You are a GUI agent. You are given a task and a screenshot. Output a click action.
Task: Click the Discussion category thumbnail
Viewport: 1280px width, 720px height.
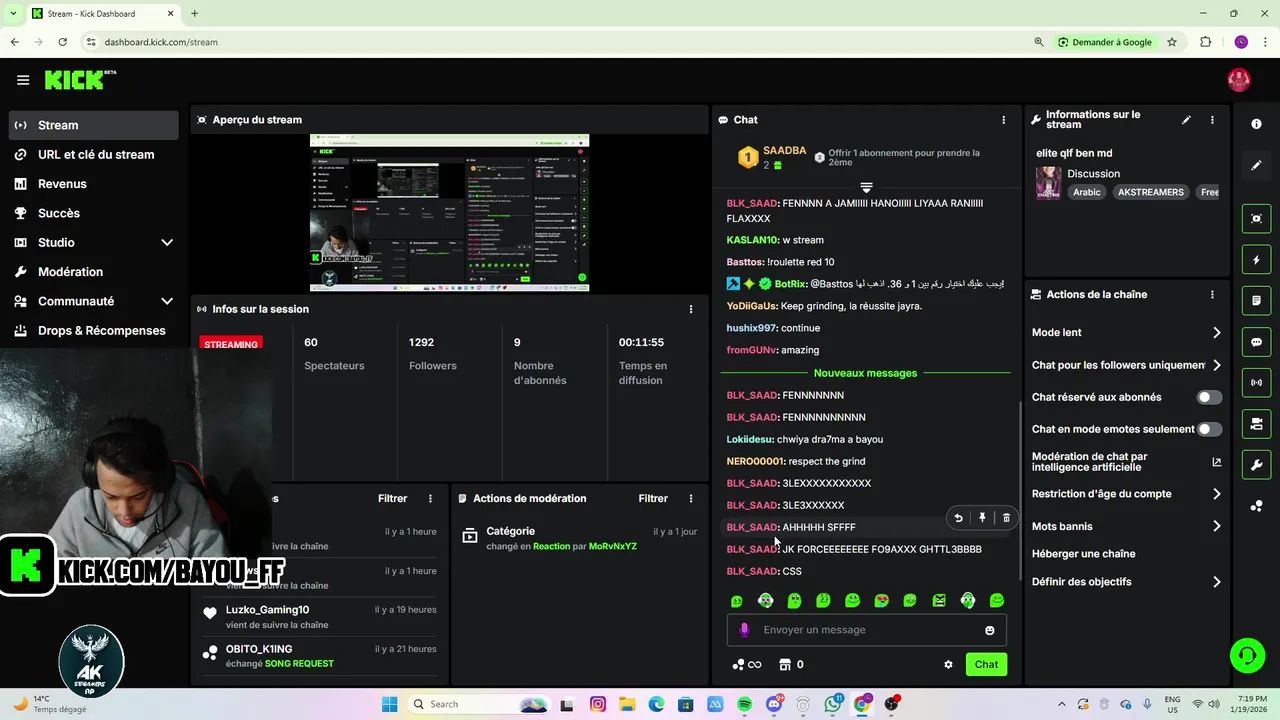click(x=1048, y=183)
